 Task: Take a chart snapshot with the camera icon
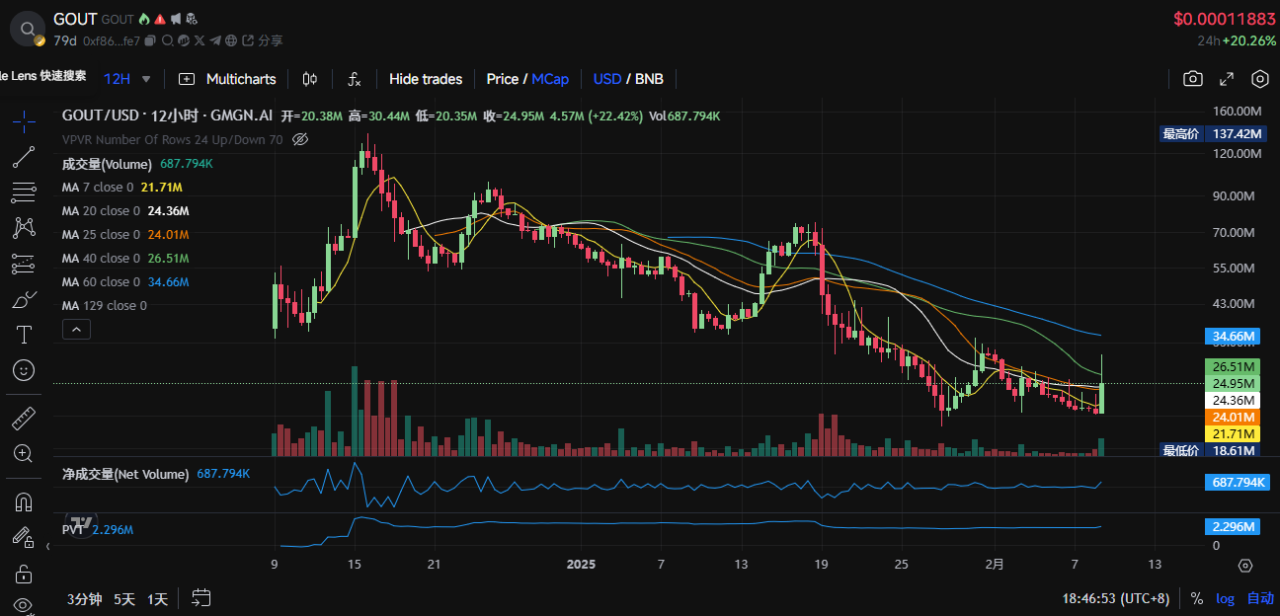pos(1192,79)
